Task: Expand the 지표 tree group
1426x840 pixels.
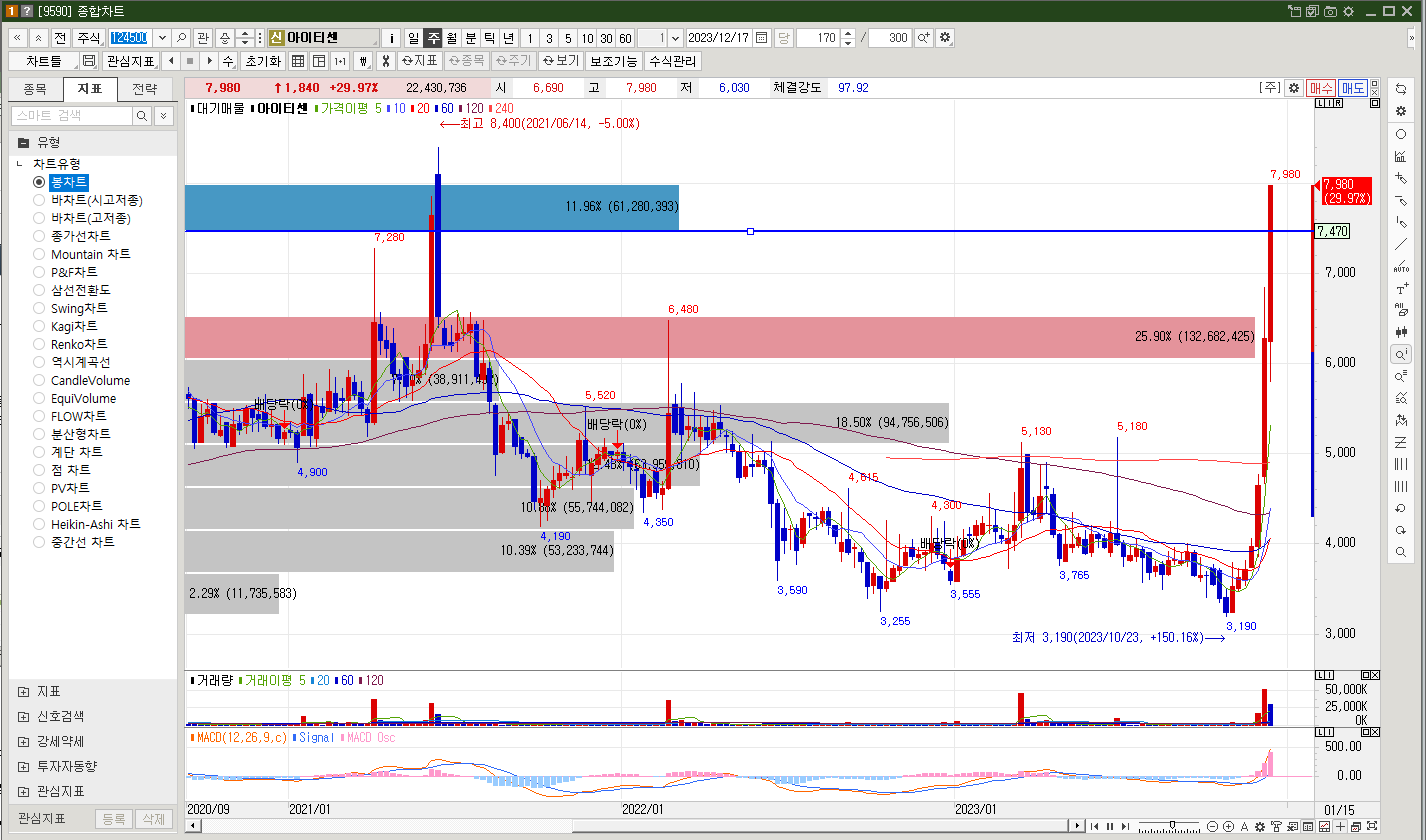Action: click(x=23, y=691)
